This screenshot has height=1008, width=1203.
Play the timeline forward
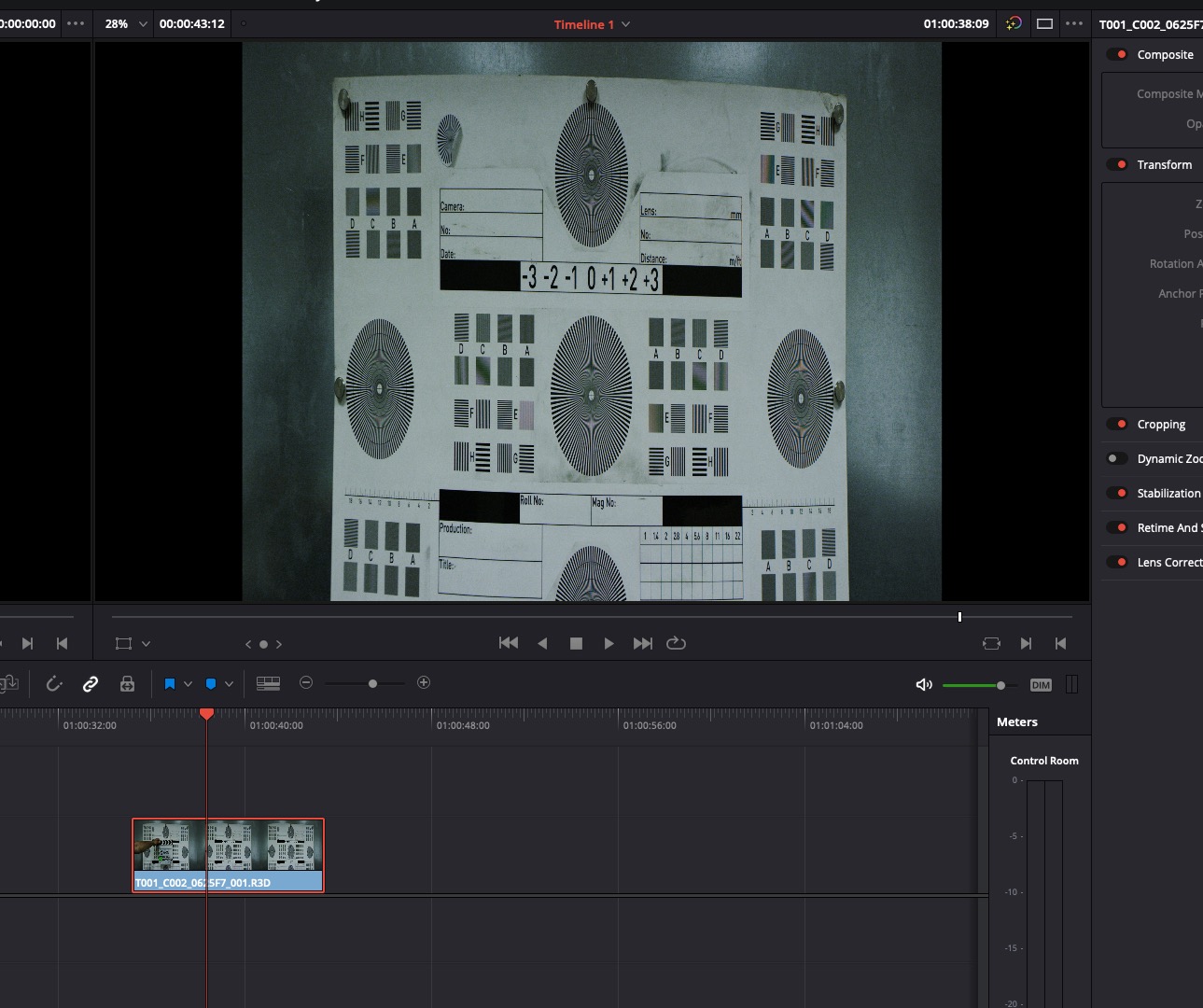coord(608,643)
